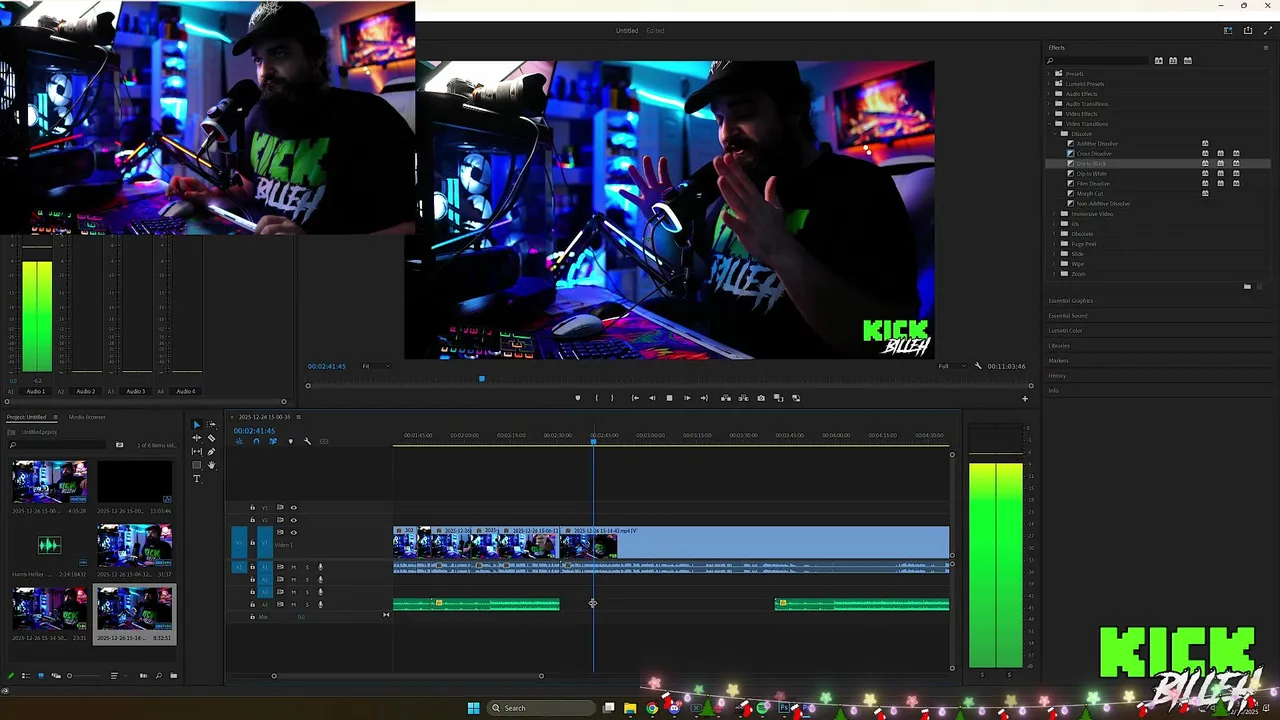Image resolution: width=1280 pixels, height=720 pixels.
Task: Add a marker from timeline header
Action: 291,441
